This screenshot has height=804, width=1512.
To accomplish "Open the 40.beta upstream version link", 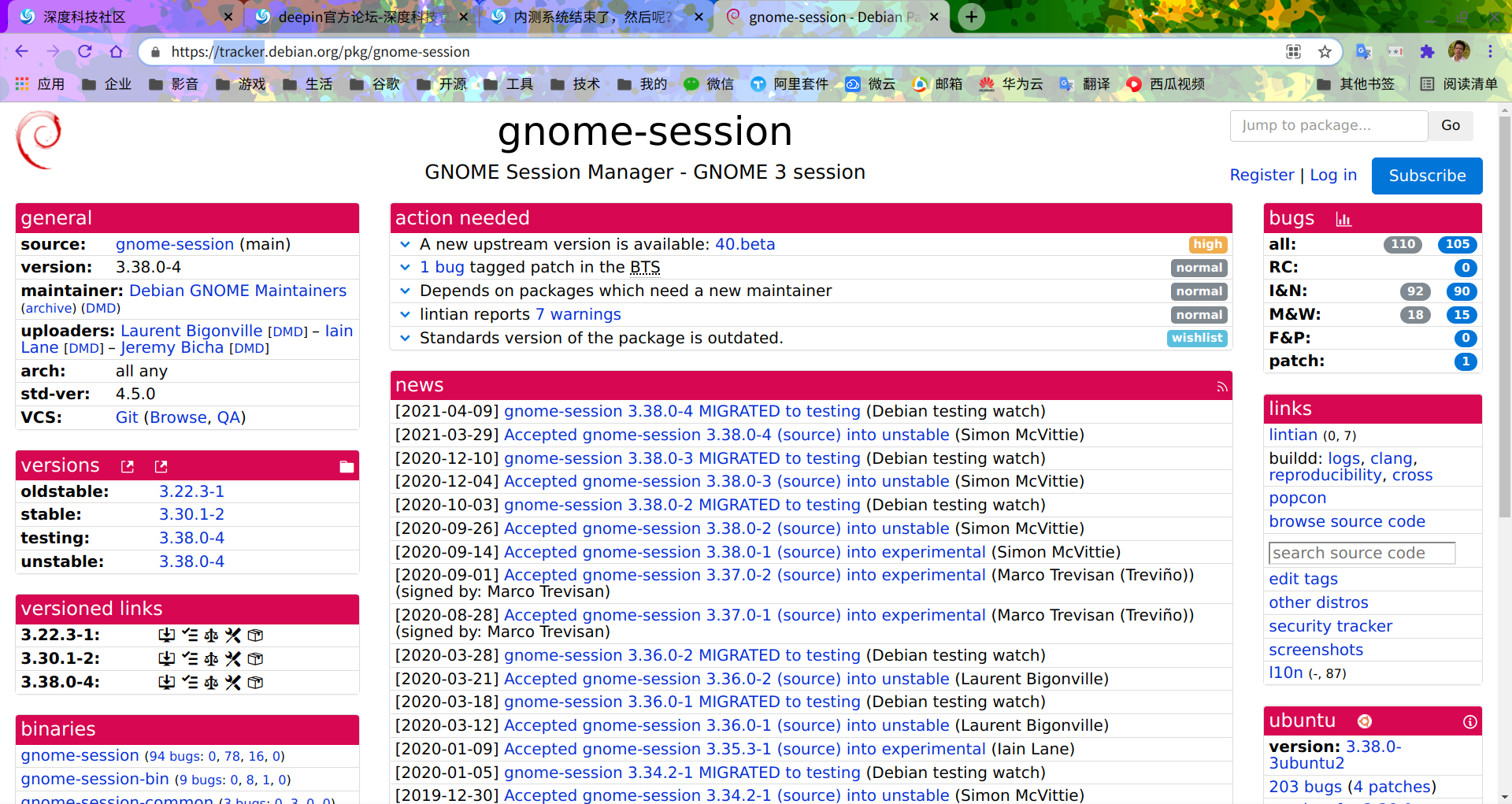I will (x=745, y=244).
